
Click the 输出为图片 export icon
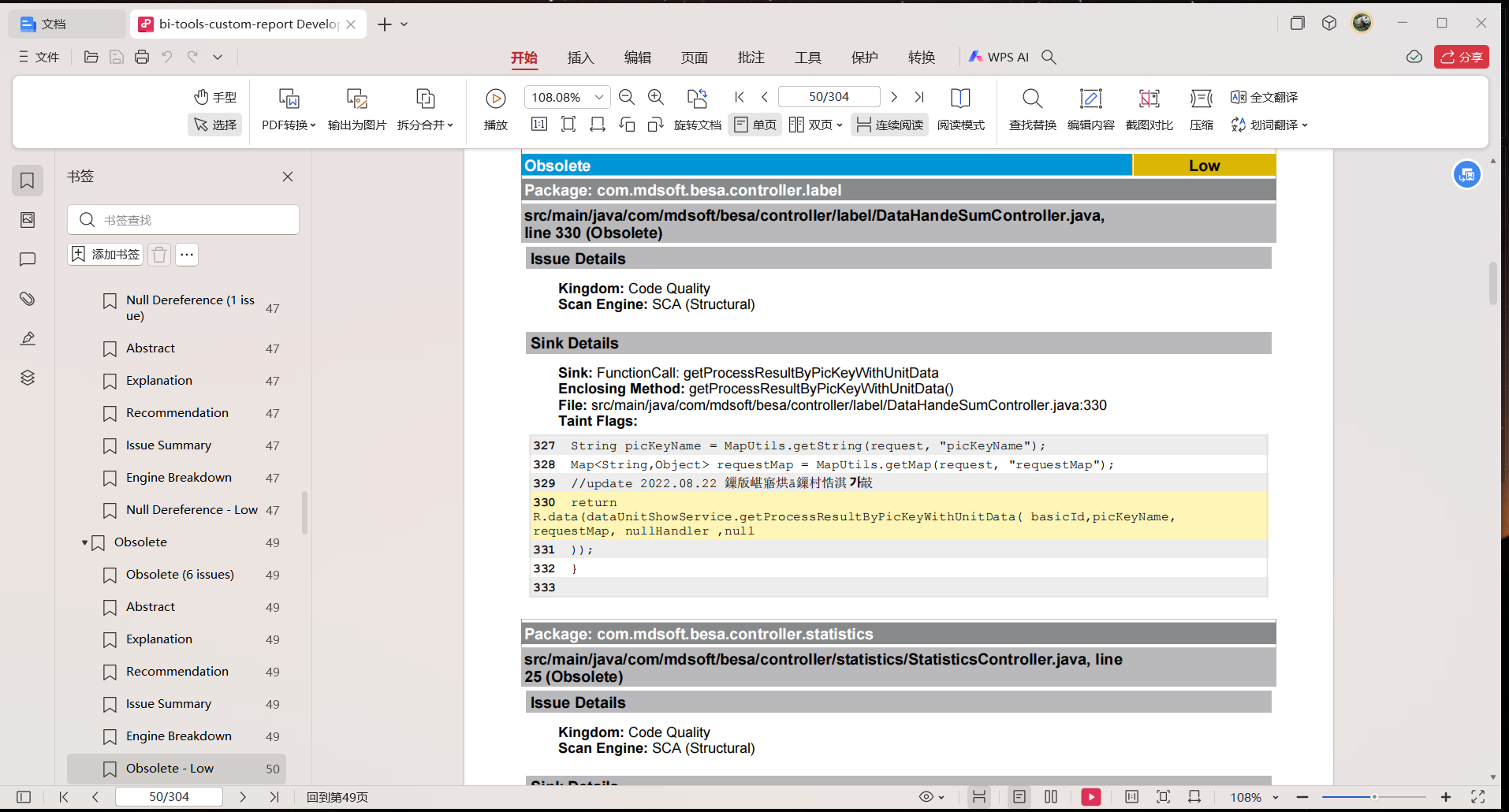pos(357,99)
